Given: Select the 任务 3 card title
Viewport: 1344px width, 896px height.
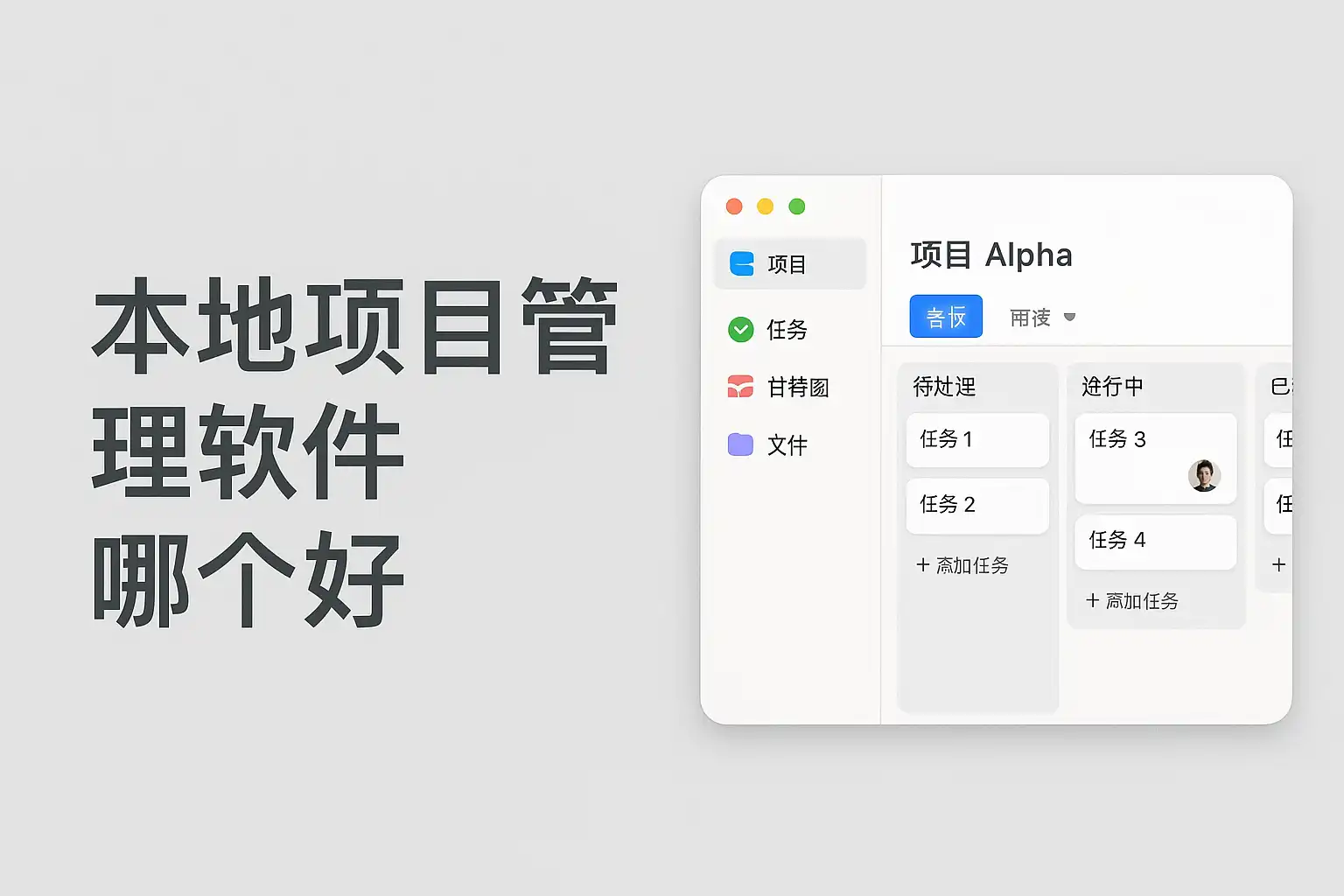Looking at the screenshot, I should coord(1117,439).
